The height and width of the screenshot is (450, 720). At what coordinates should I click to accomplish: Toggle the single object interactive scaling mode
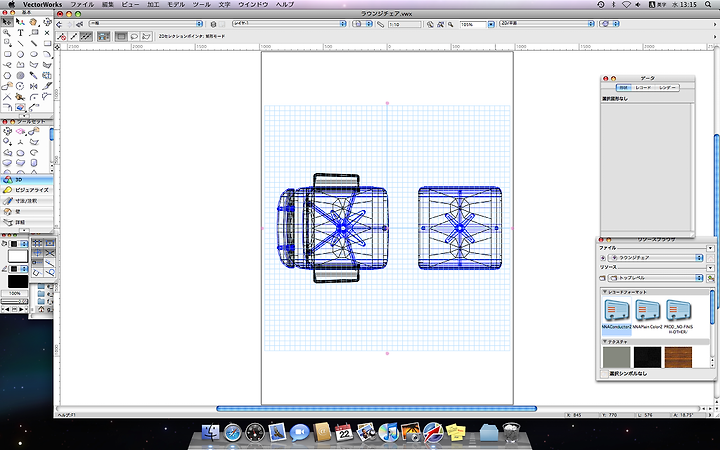click(73, 36)
